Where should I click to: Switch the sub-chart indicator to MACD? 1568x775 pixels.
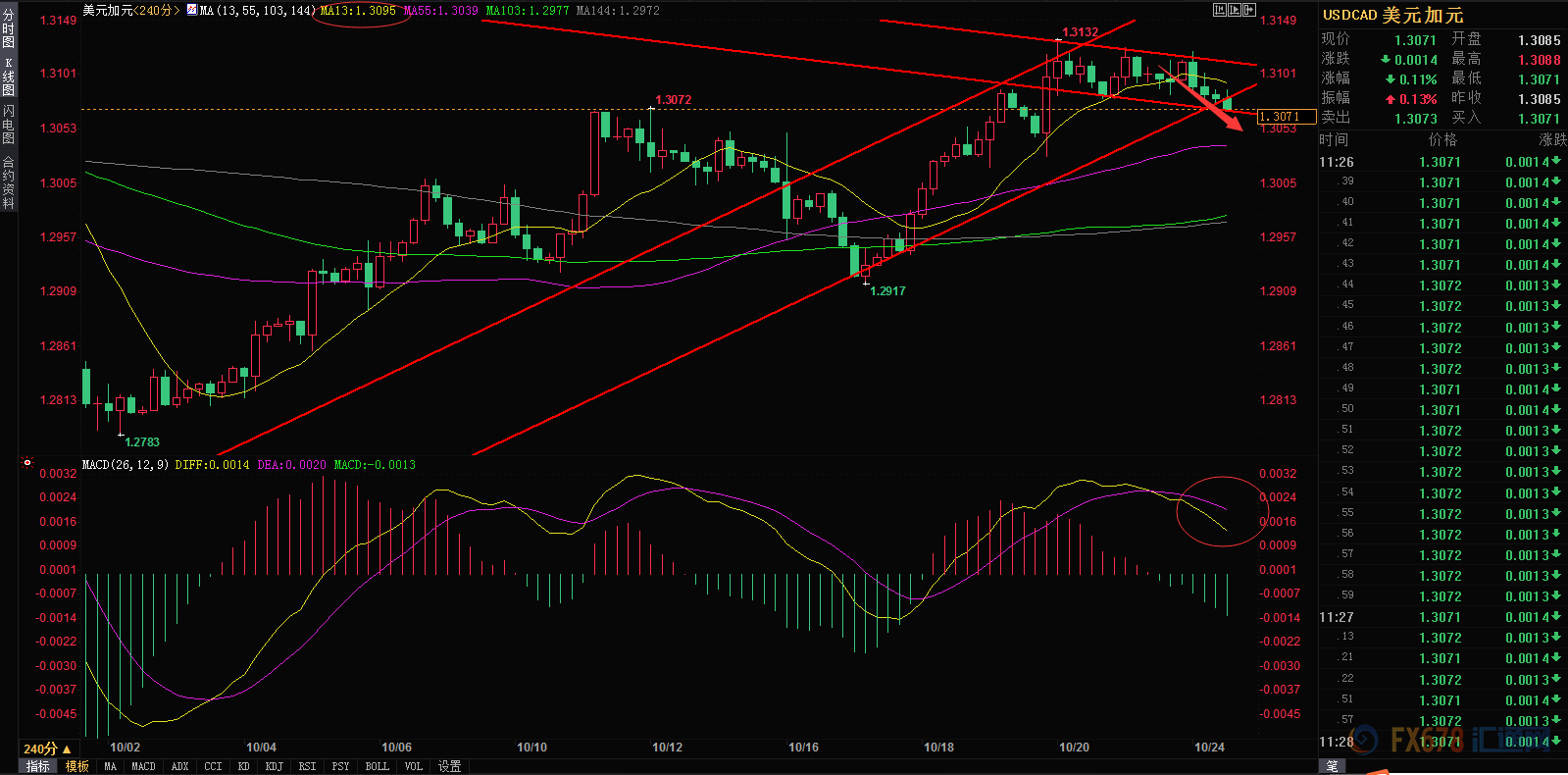[x=143, y=766]
